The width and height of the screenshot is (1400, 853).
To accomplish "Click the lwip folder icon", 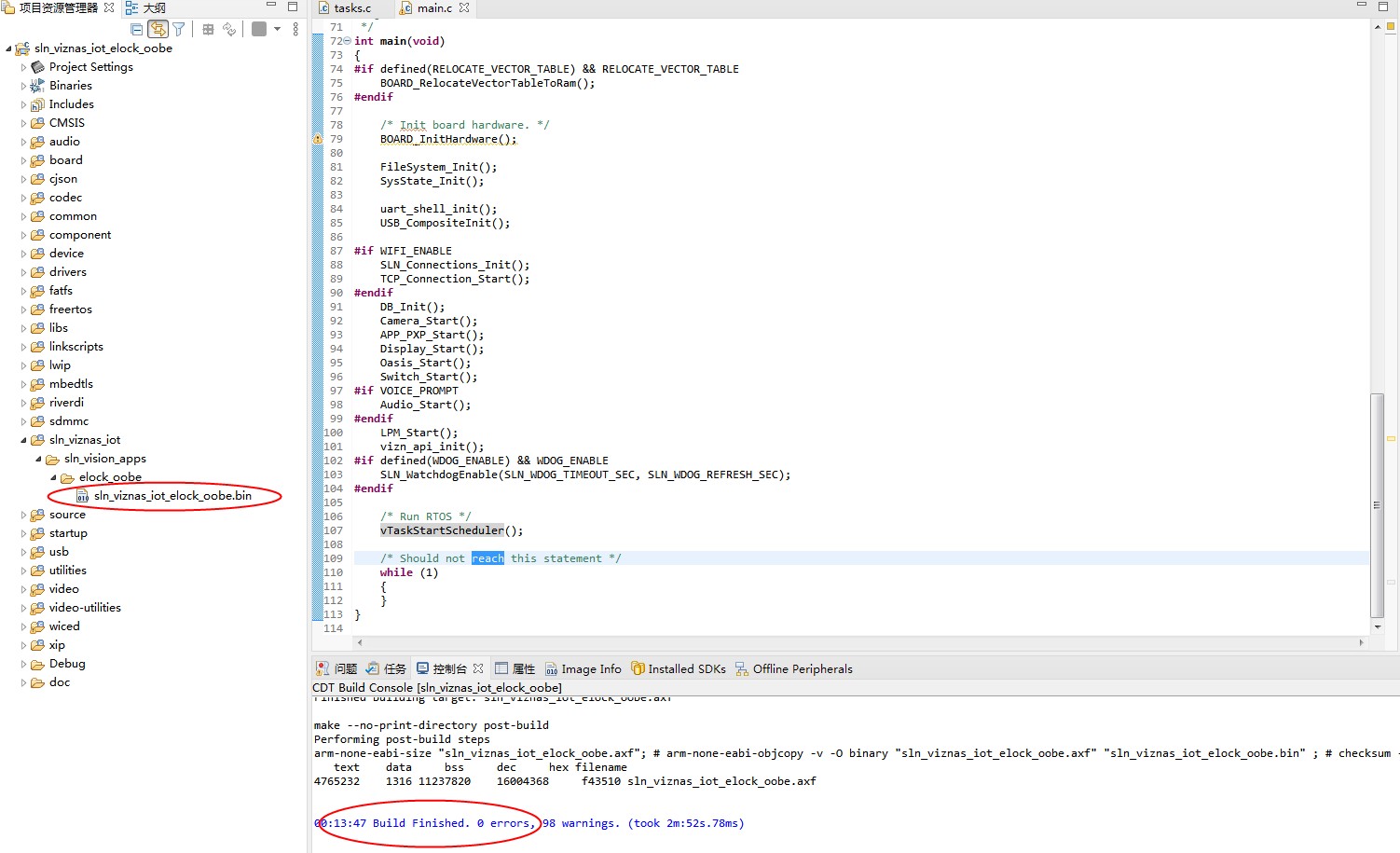I will point(37,365).
